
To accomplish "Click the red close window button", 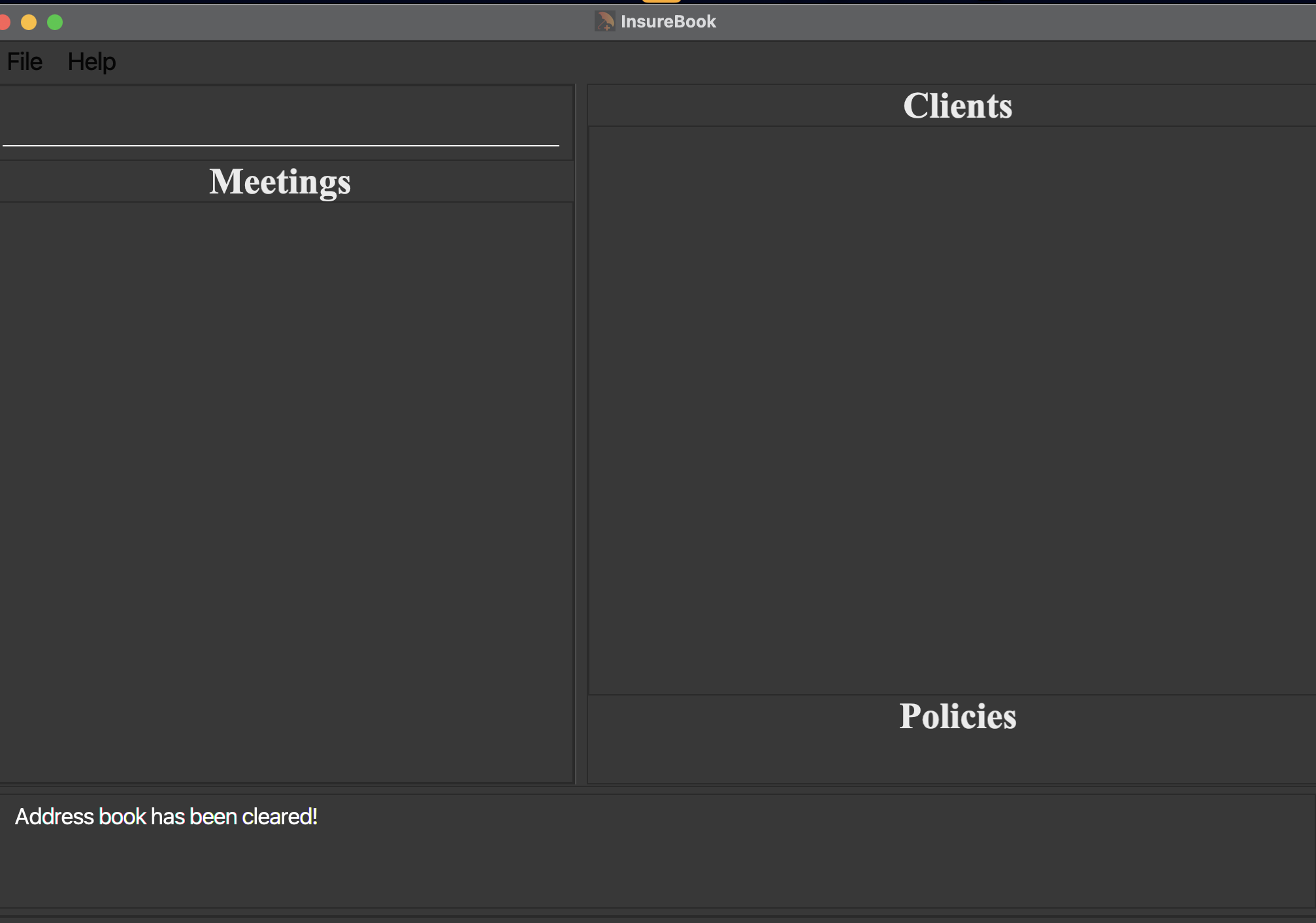I will [4, 22].
